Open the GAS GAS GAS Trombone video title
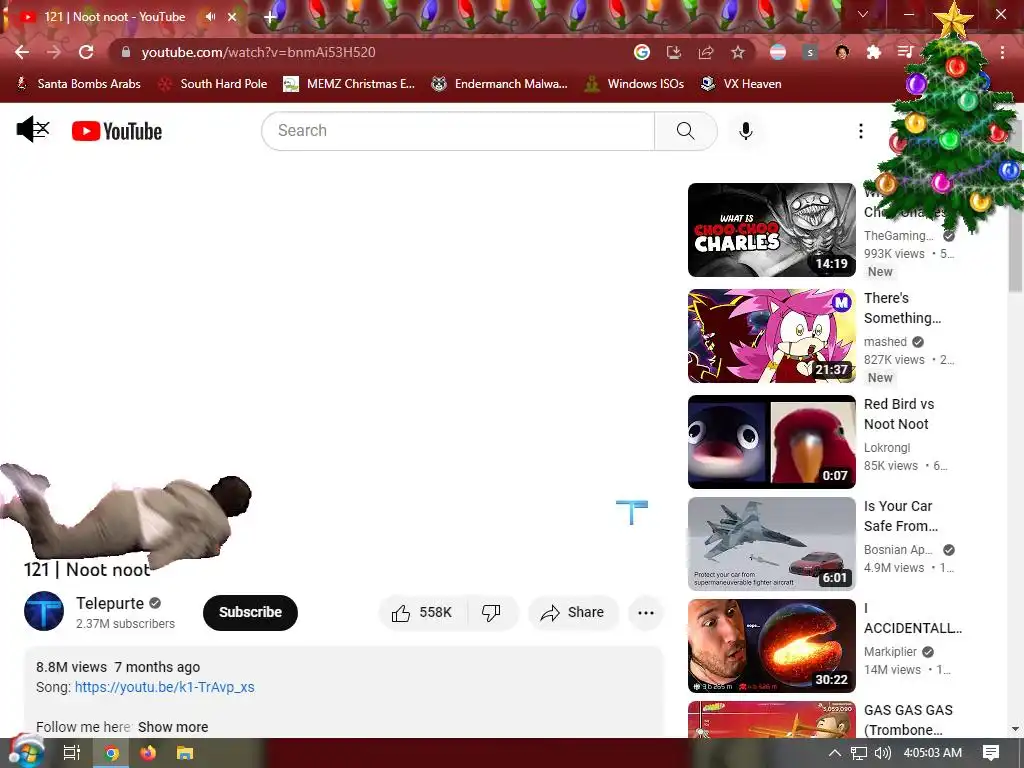The width and height of the screenshot is (1024, 768). click(908, 720)
